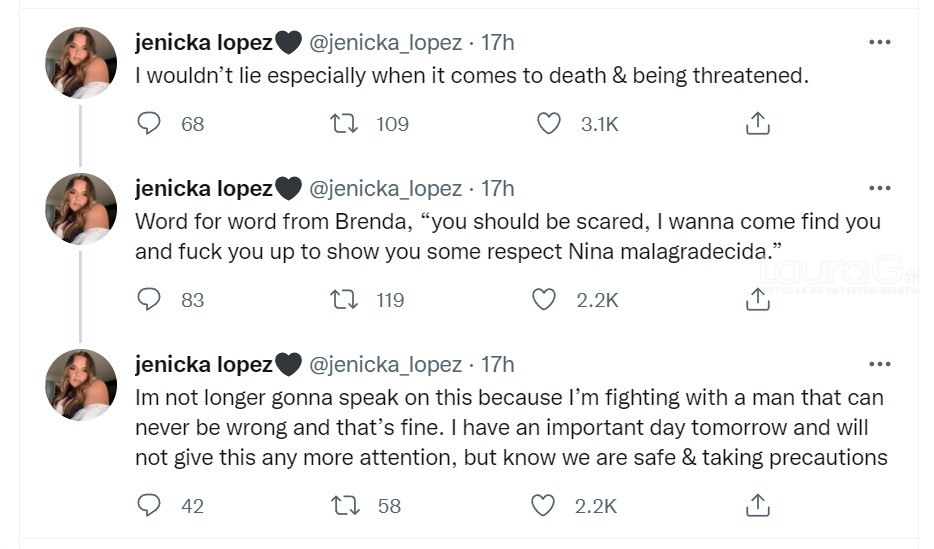The height and width of the screenshot is (549, 934).
Task: Share the "Im not longer gonna speak" tweet
Action: pos(758,505)
